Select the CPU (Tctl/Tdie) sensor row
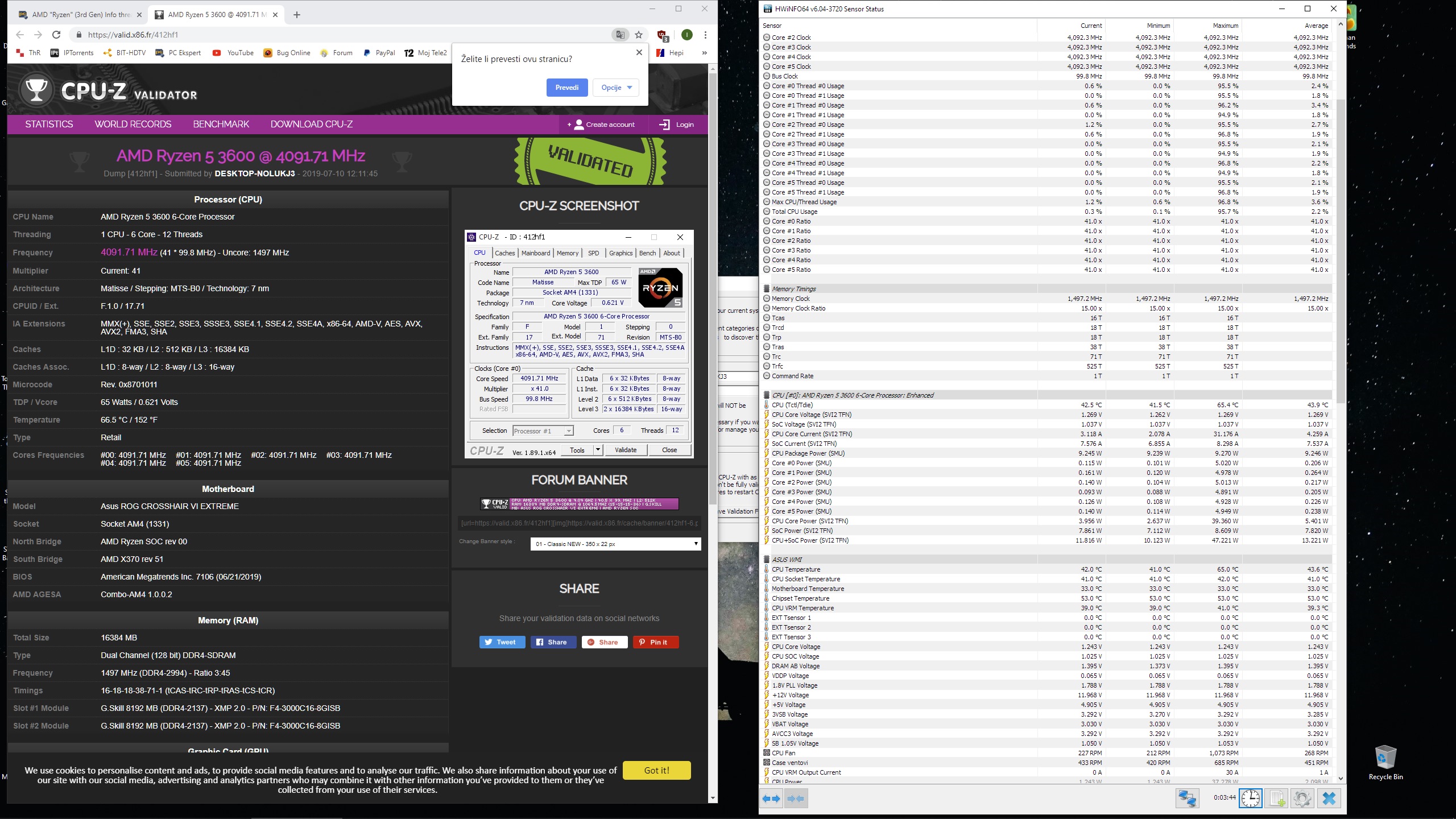1456x819 pixels. [1047, 405]
